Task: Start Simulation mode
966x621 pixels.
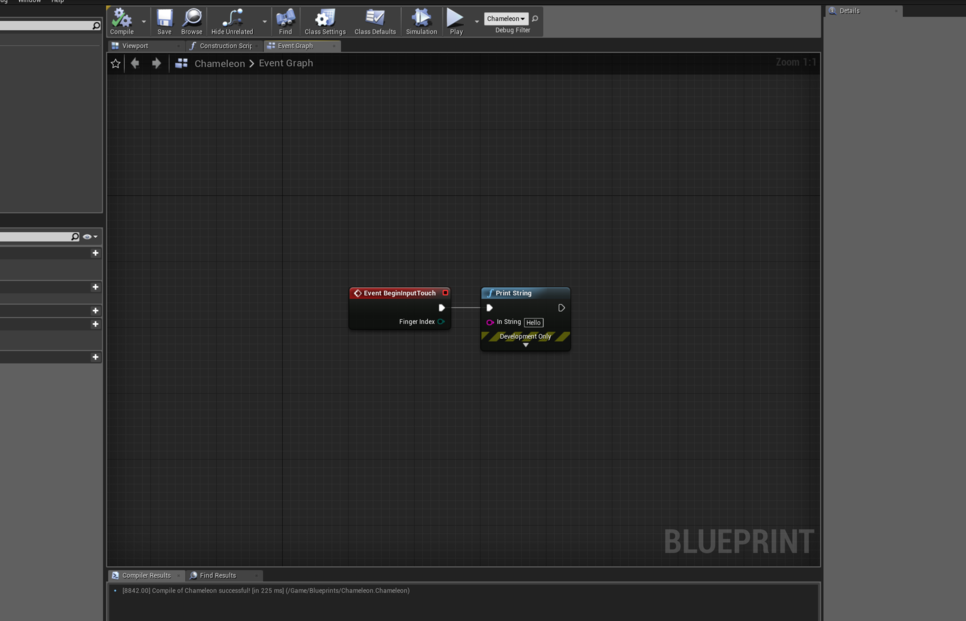Action: [421, 22]
